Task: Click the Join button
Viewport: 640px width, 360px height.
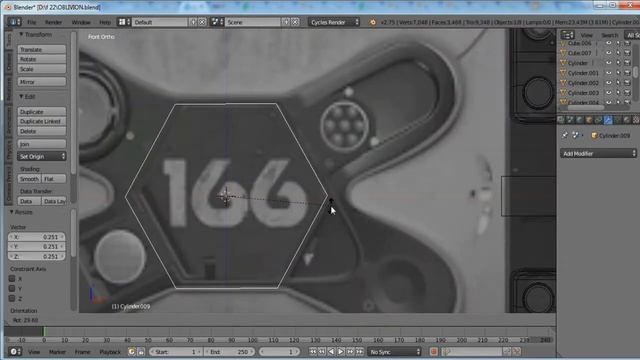Action: coord(42,144)
